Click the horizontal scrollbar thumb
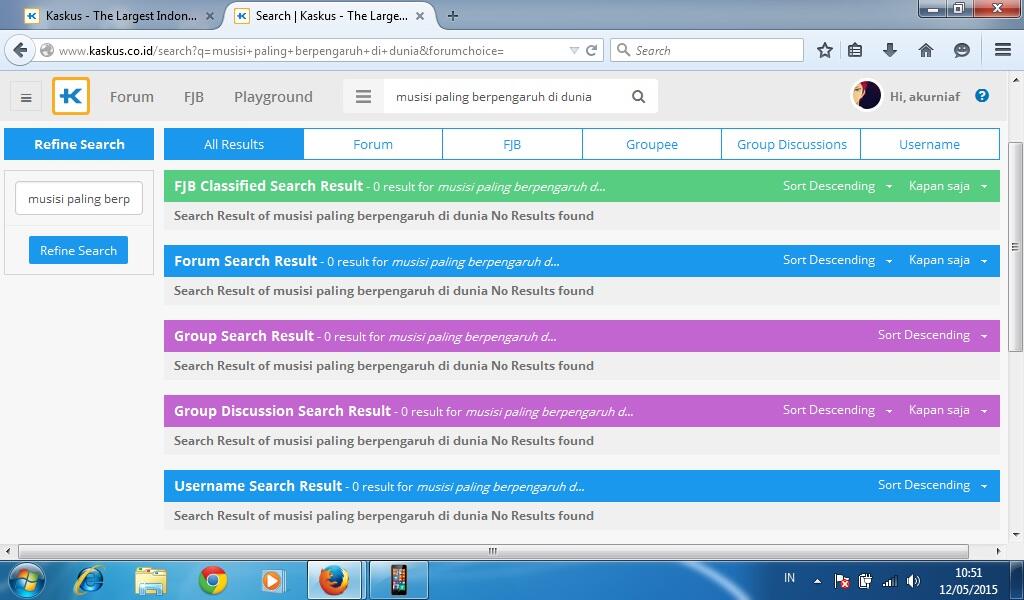 tap(493, 551)
